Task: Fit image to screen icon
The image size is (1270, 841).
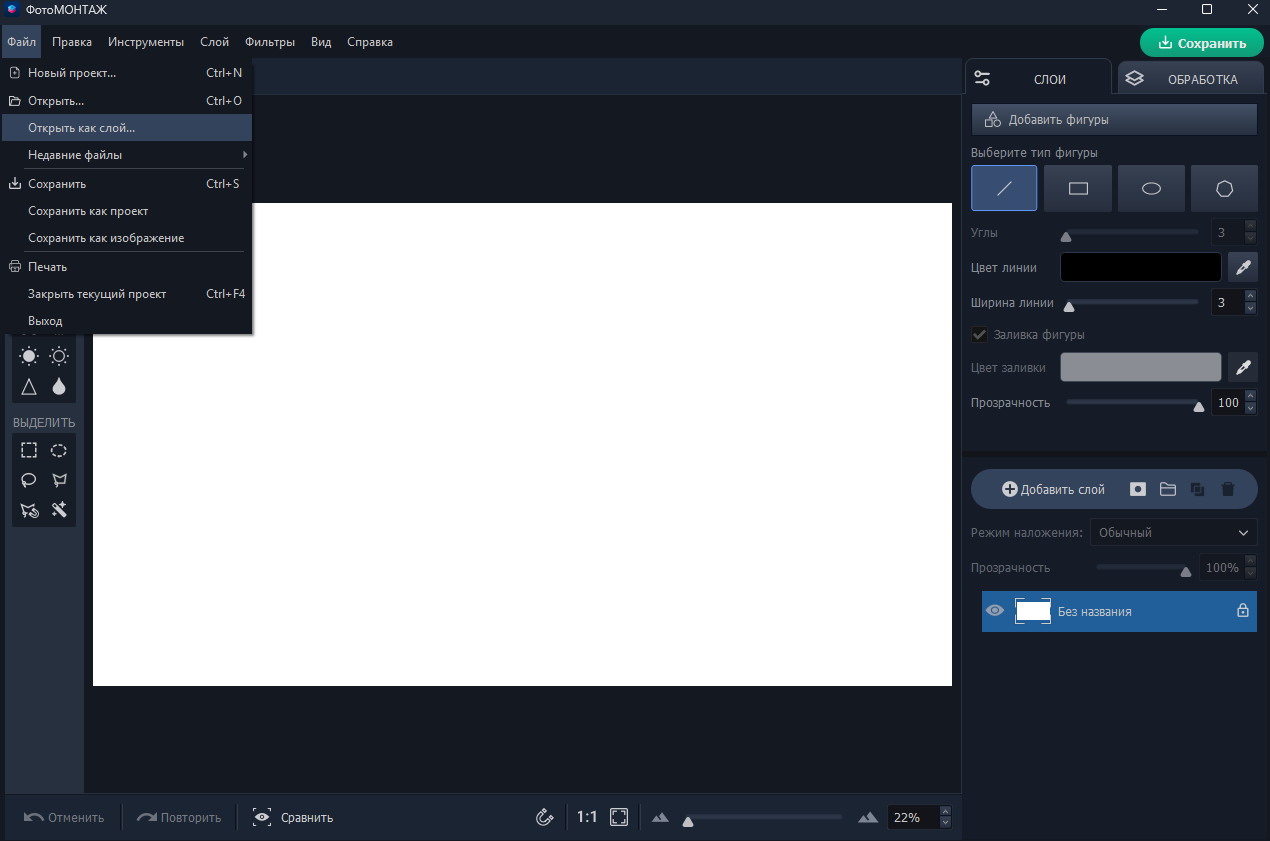Action: 619,817
